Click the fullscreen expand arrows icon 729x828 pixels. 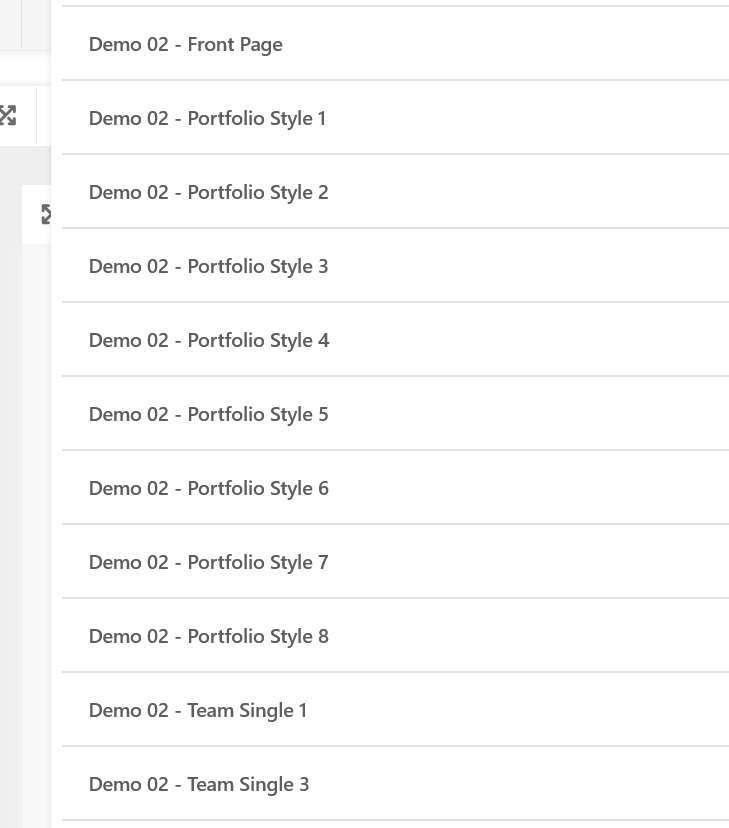(x=9, y=115)
